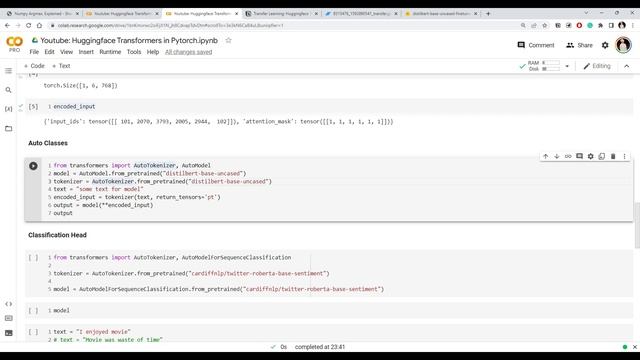Screen dimensions: 640x360
Task: Add a new Text cell
Action: pos(61,66)
